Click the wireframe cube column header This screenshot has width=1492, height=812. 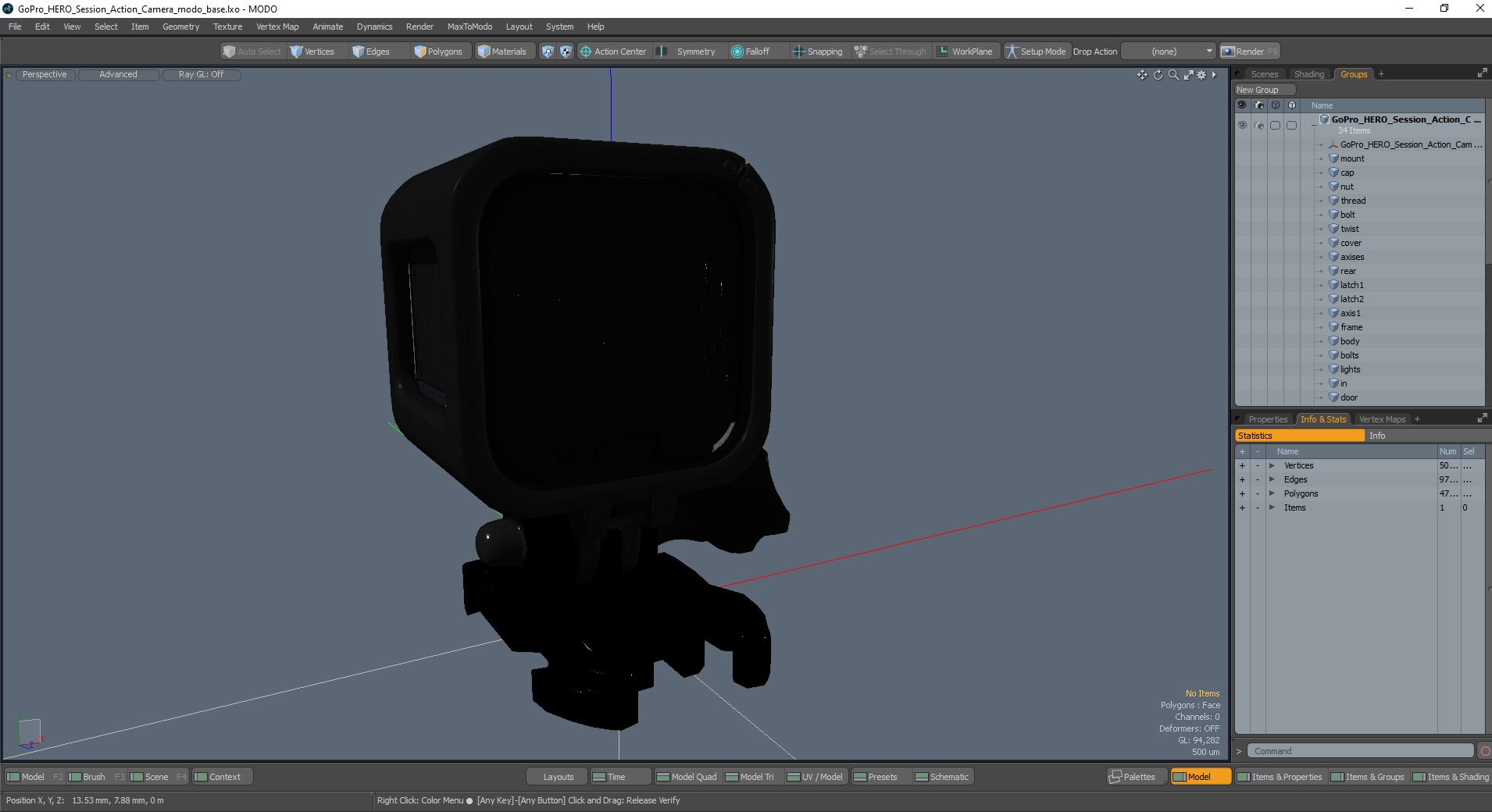point(1276,105)
